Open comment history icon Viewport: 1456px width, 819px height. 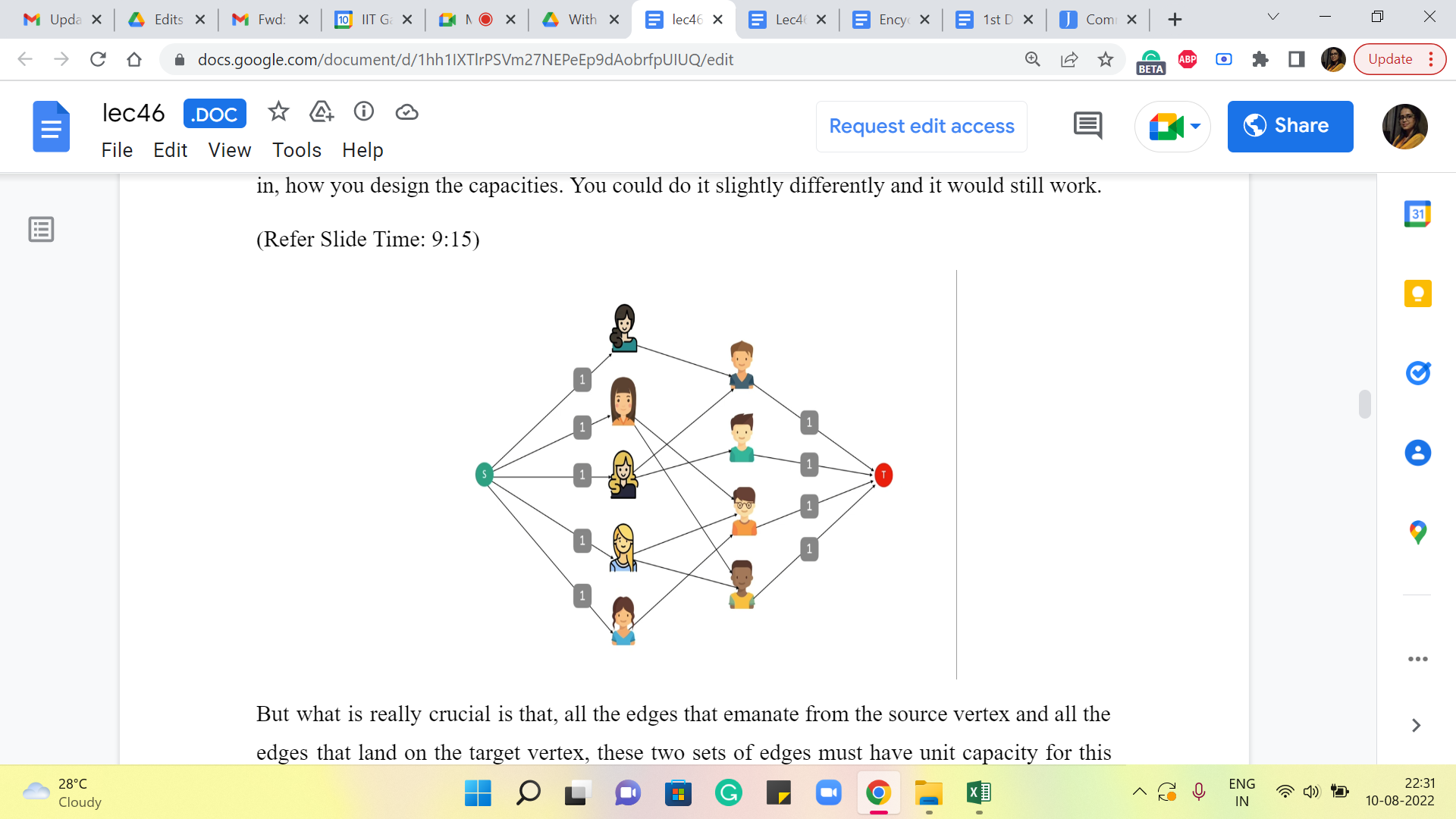tap(1087, 126)
